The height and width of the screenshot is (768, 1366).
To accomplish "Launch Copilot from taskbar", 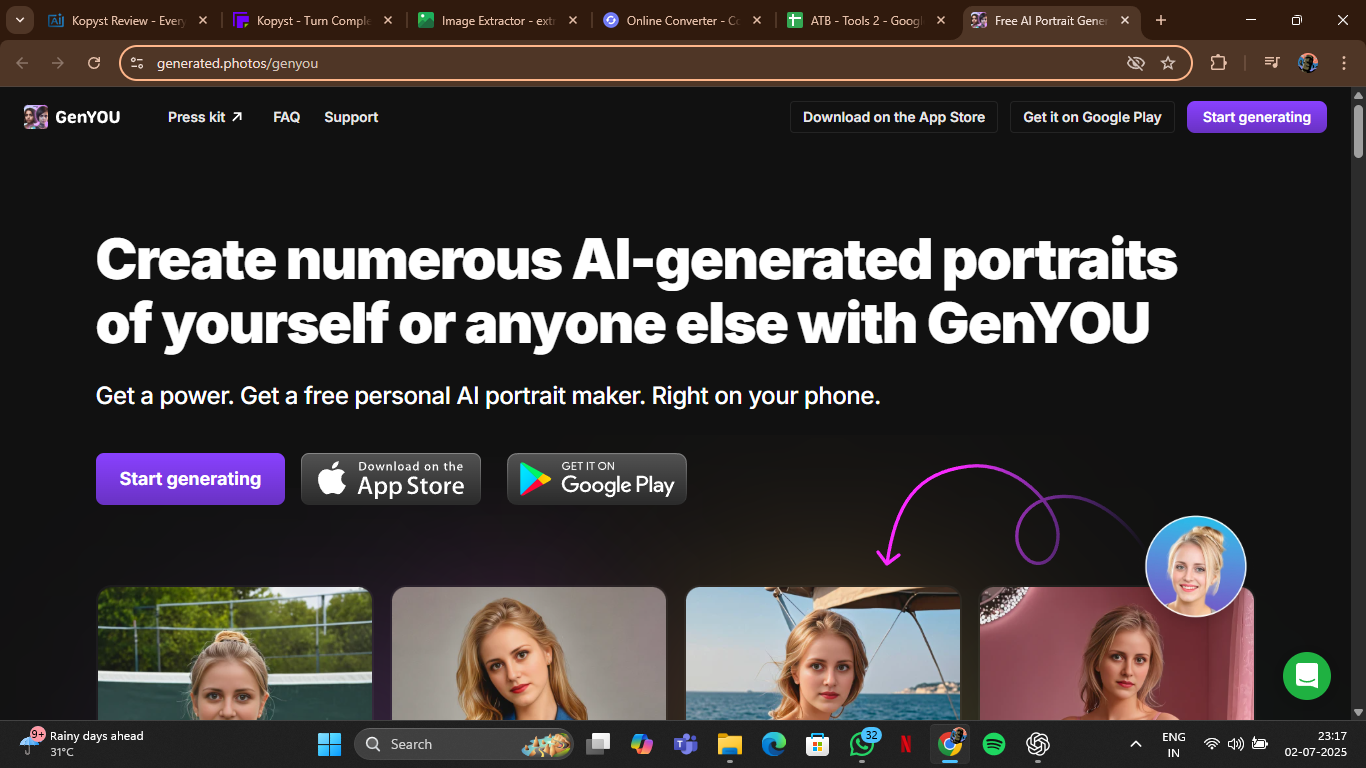I will (x=642, y=744).
